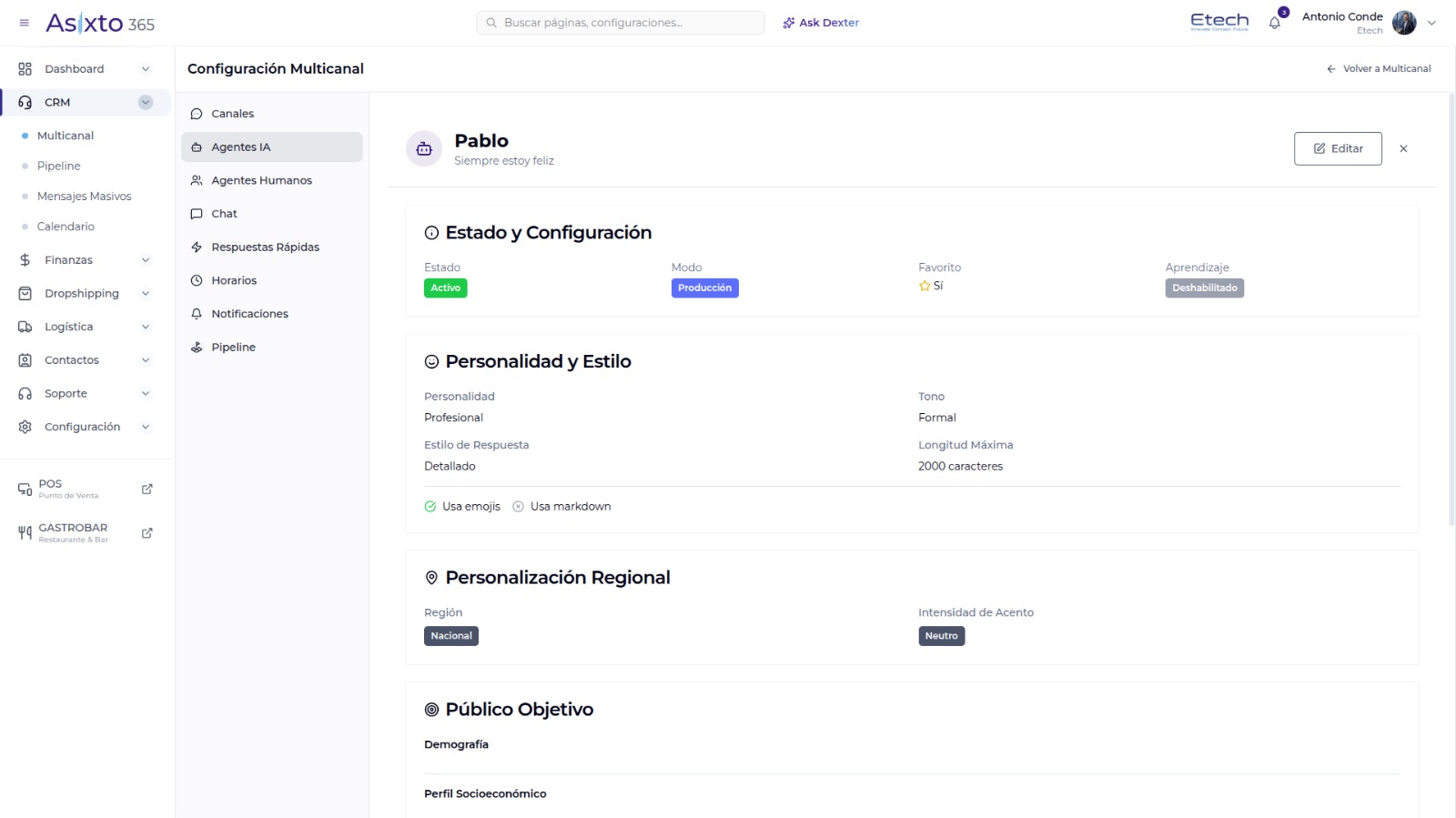Open POS external link icon

(147, 489)
